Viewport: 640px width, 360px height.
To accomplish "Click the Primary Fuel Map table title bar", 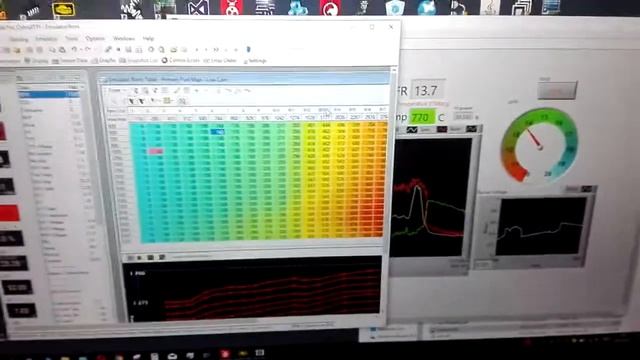I will click(x=245, y=79).
